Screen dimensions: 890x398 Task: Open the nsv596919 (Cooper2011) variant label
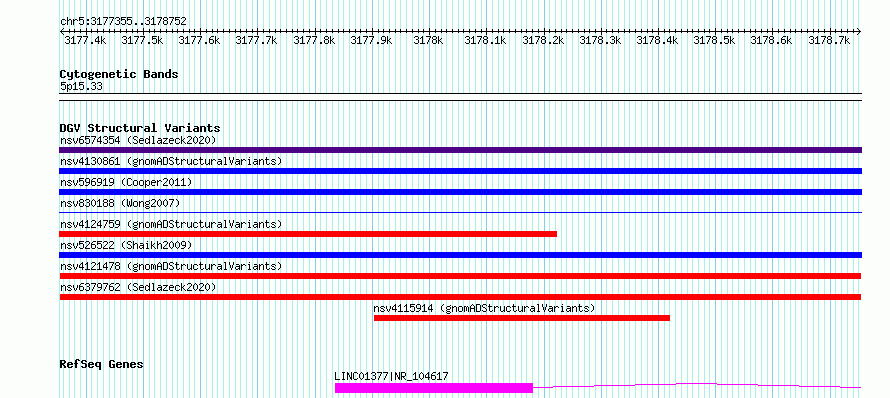point(126,182)
